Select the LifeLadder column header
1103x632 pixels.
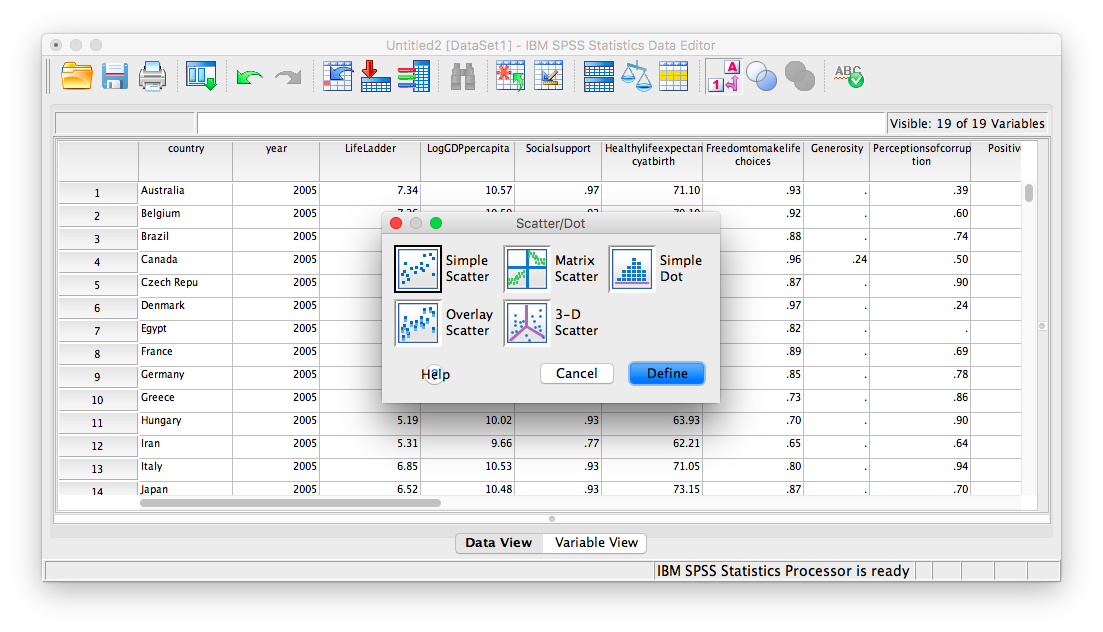pos(371,160)
